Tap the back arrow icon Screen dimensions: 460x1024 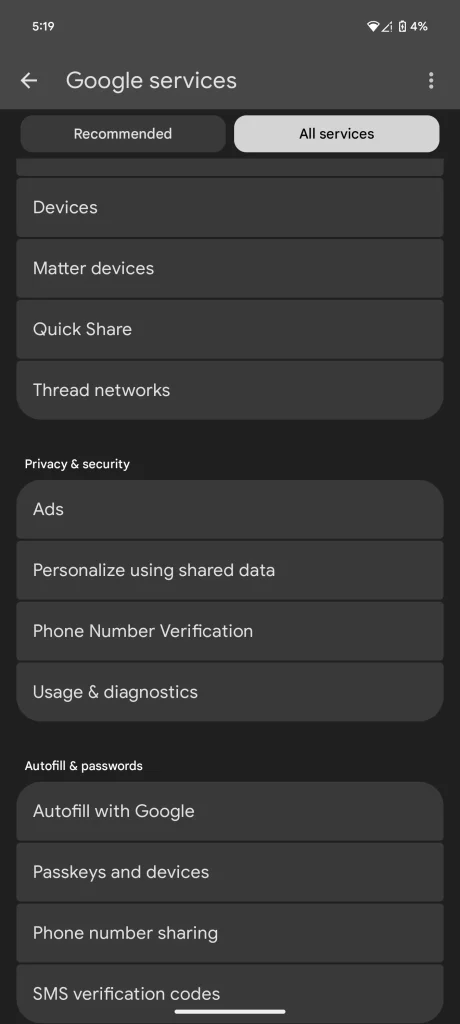[x=29, y=80]
